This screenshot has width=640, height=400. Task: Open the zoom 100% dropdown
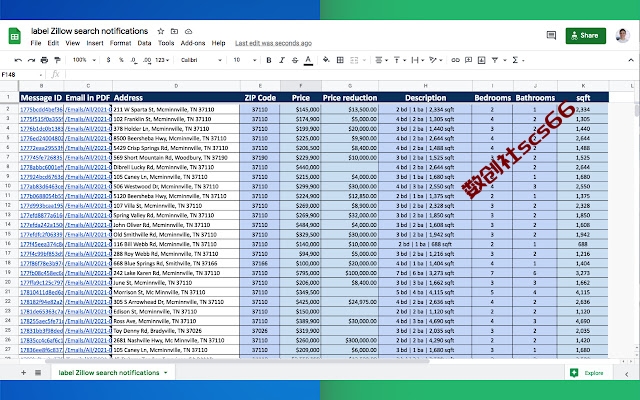pos(84,60)
